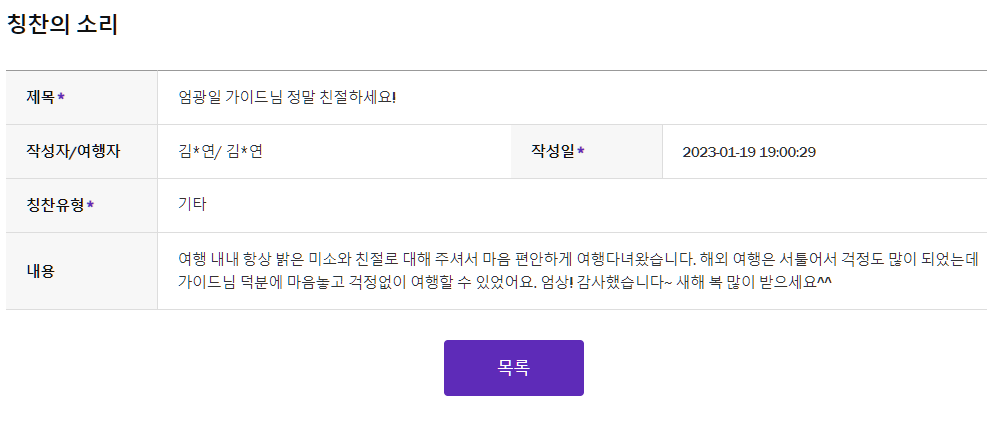Select the author name 김*연/ 김*연

click(220, 152)
